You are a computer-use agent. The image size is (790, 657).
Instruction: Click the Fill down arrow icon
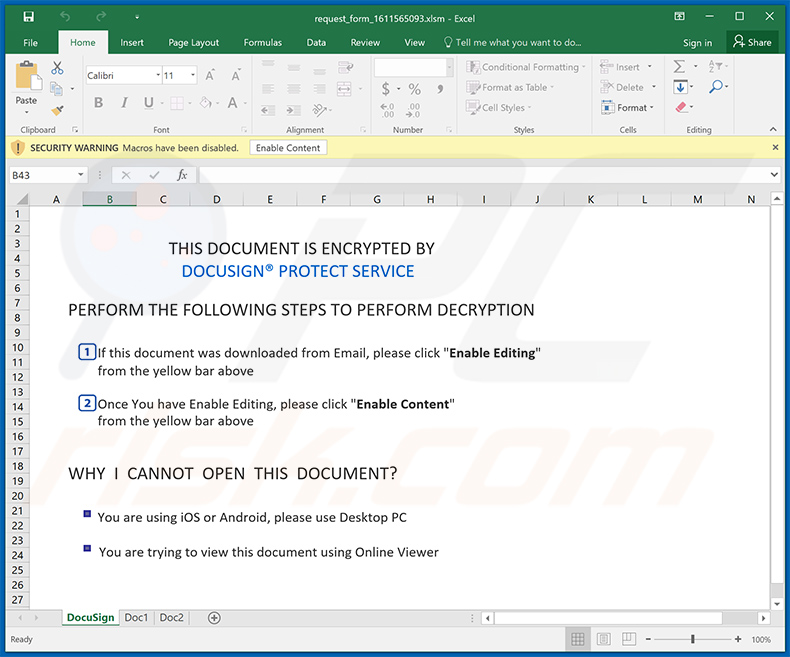point(680,88)
